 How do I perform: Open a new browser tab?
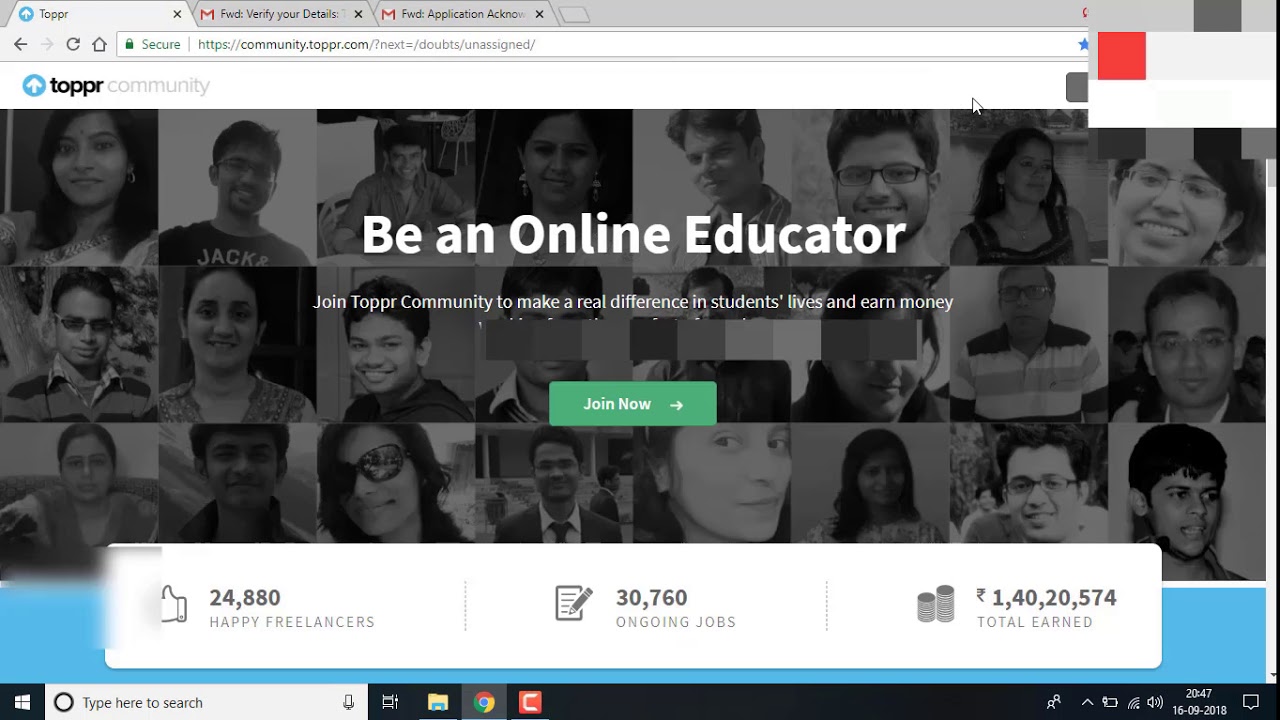click(x=574, y=14)
